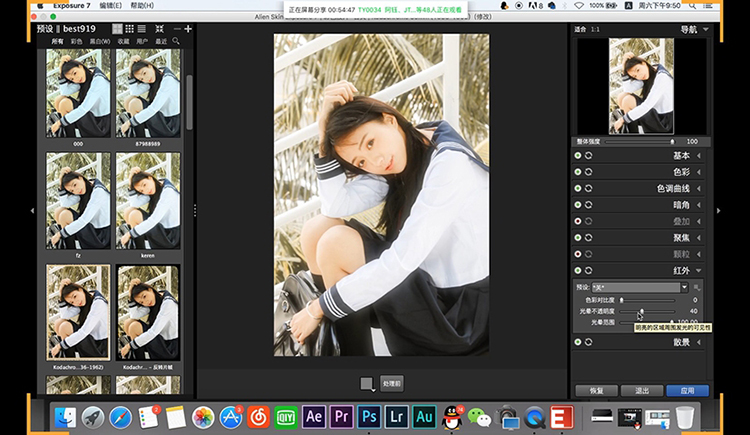Toggle the 基本 panel on/off
This screenshot has height=435, width=750.
(x=578, y=156)
